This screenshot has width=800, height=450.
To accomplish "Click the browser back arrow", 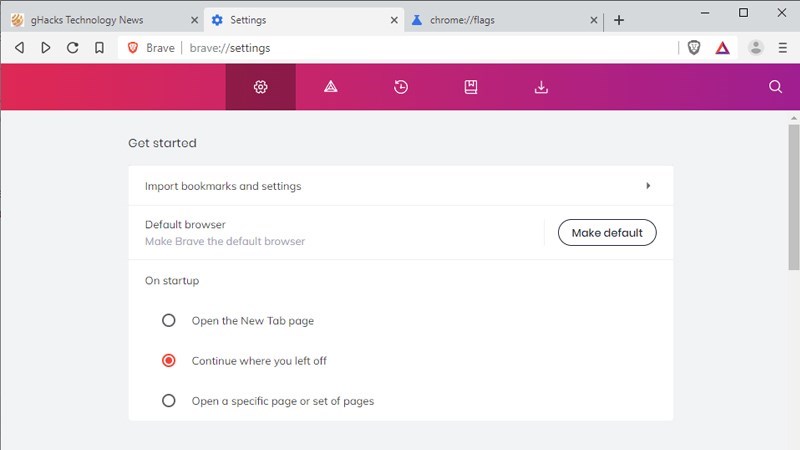I will tap(19, 48).
